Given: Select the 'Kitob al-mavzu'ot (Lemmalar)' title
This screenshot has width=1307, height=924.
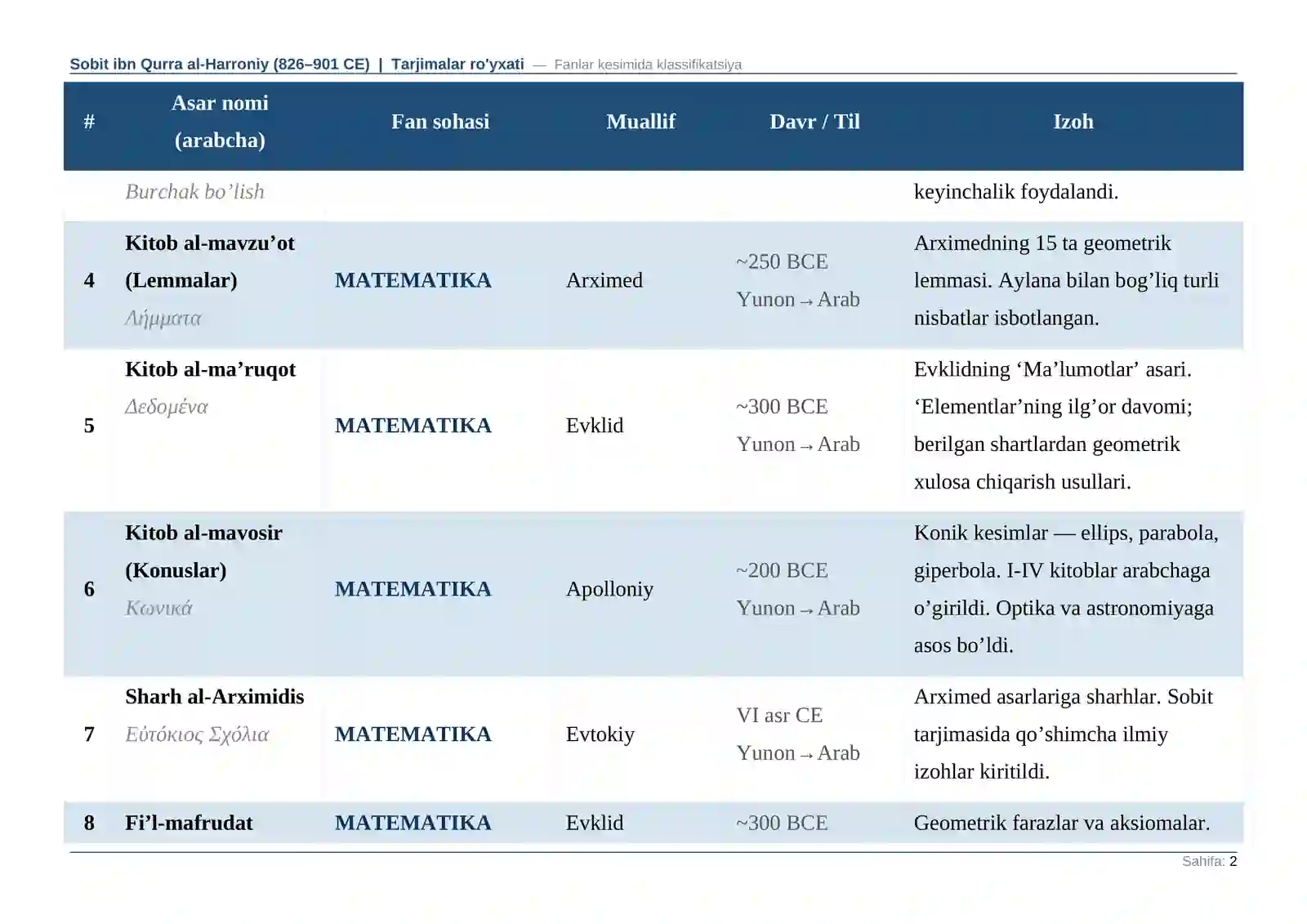Looking at the screenshot, I should point(210,261).
